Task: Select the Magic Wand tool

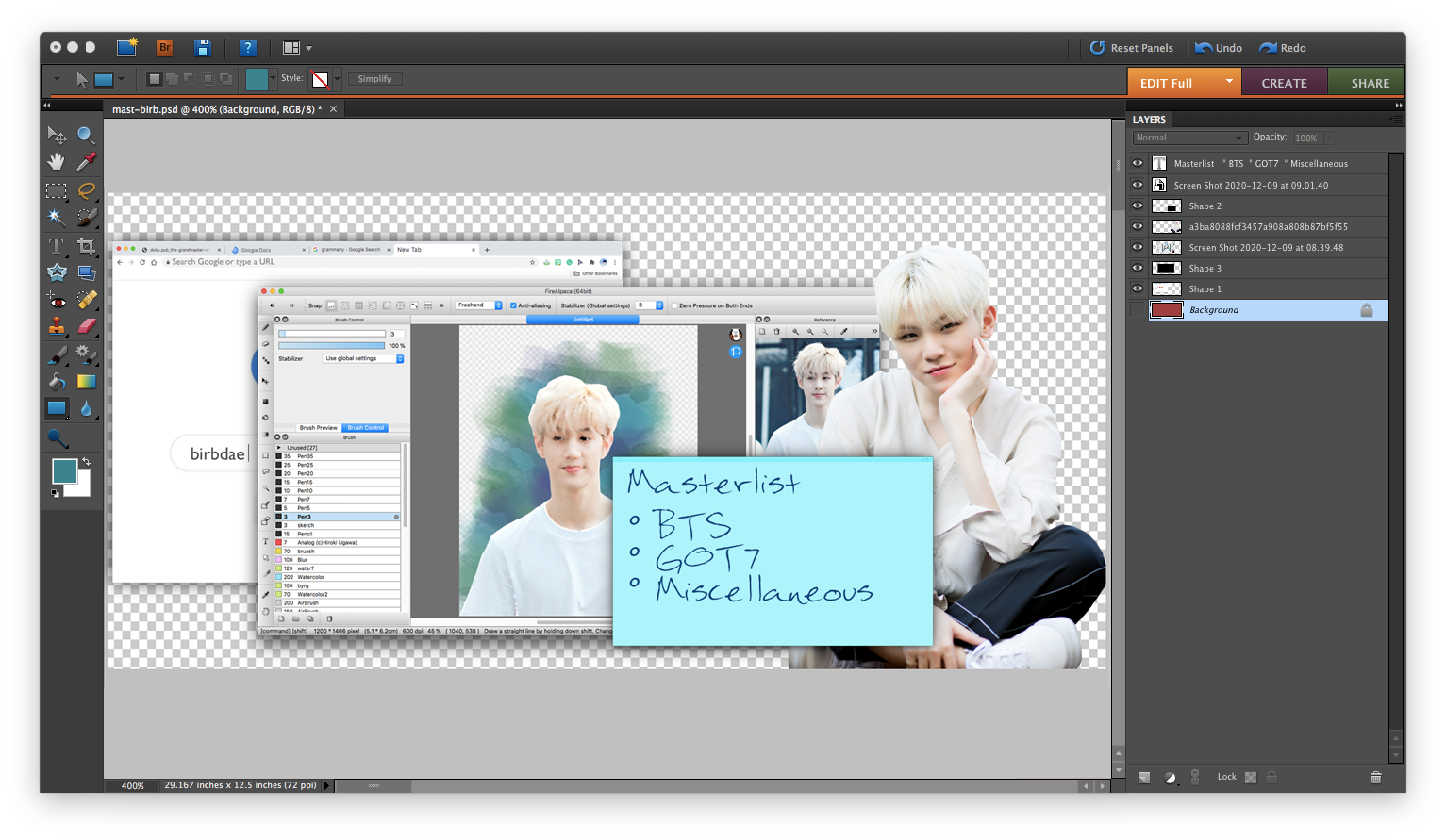Action: (x=57, y=218)
